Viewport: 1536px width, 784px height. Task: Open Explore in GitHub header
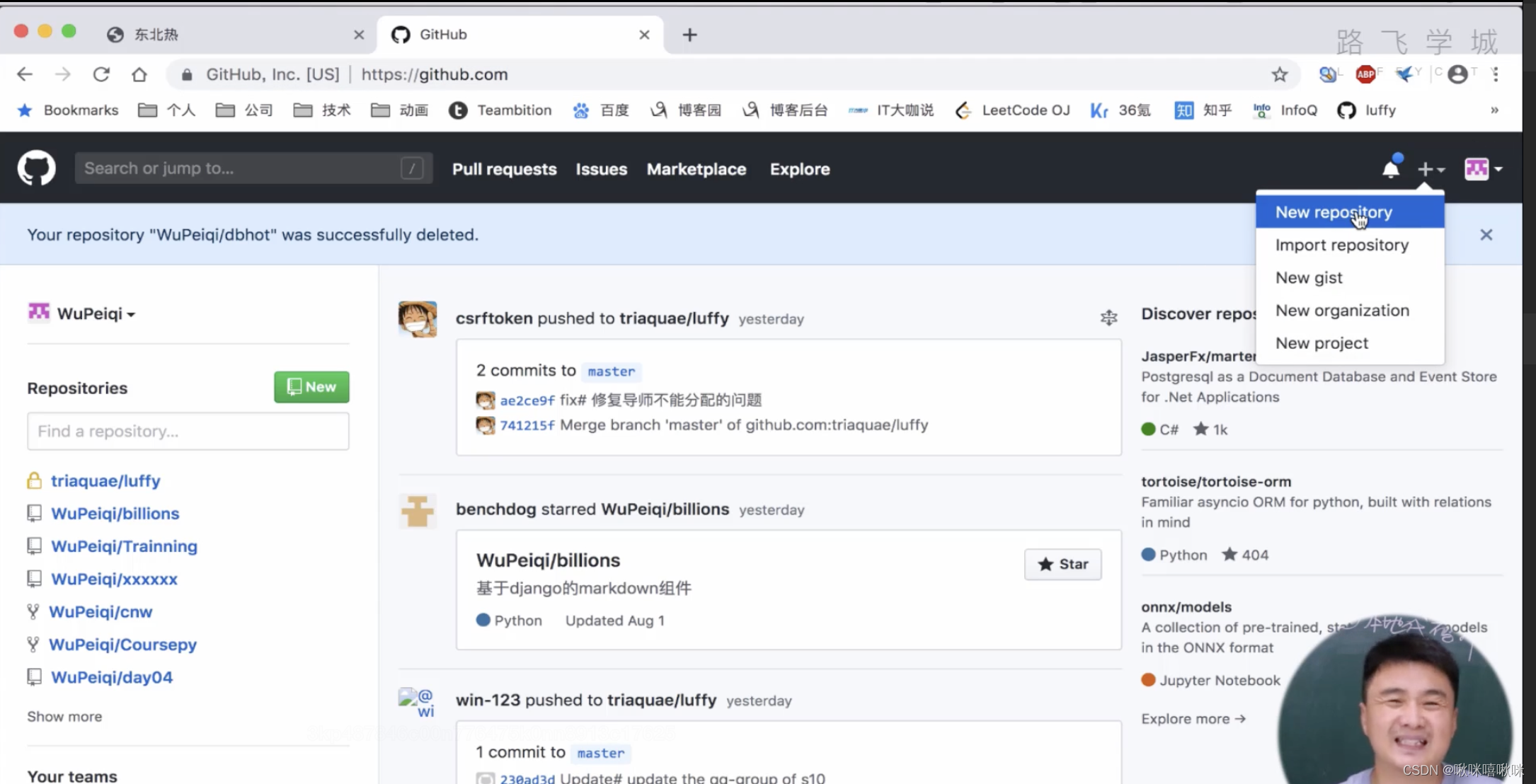[800, 169]
